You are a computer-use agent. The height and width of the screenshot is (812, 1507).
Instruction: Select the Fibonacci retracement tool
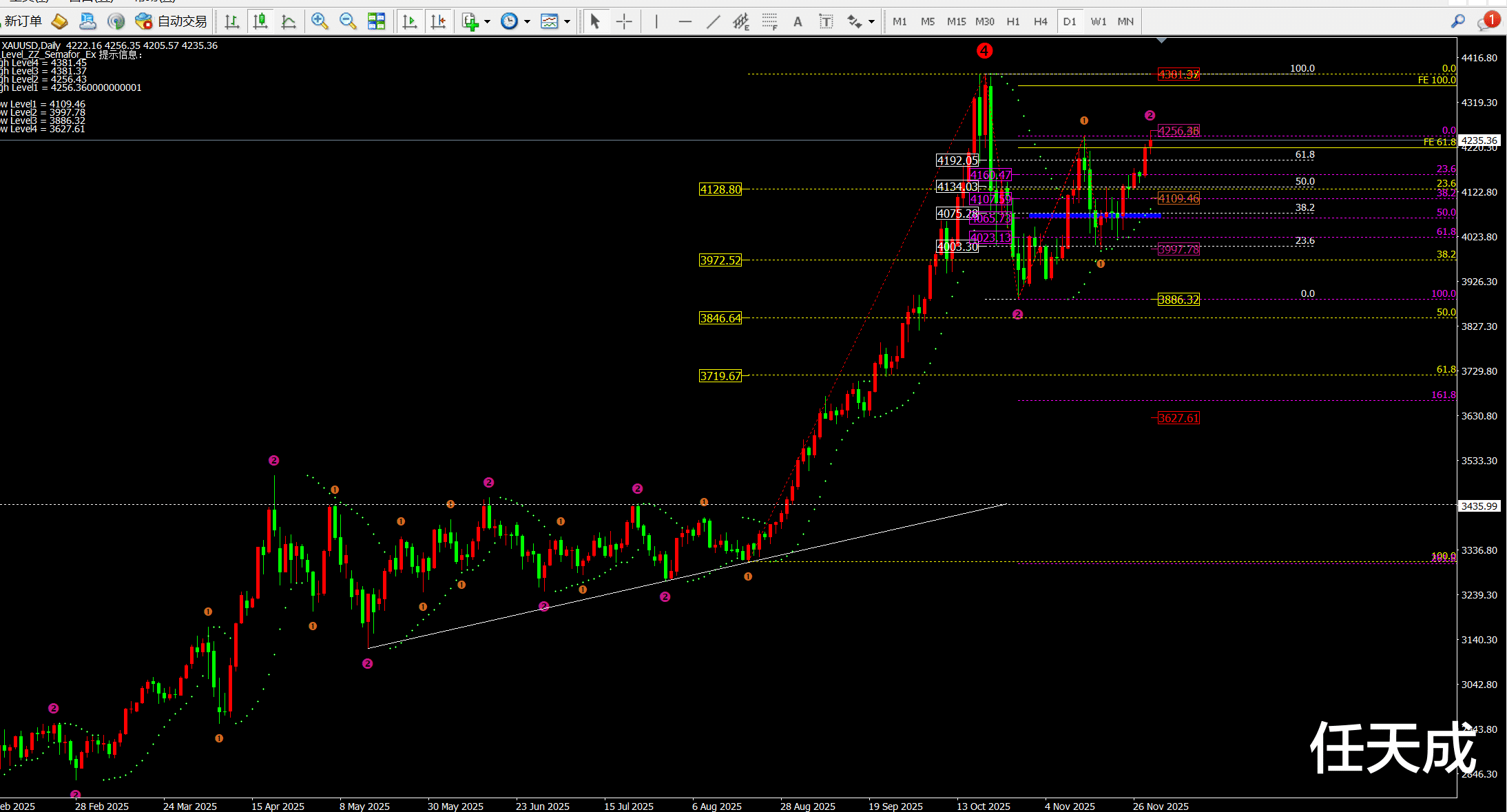pyautogui.click(x=769, y=21)
